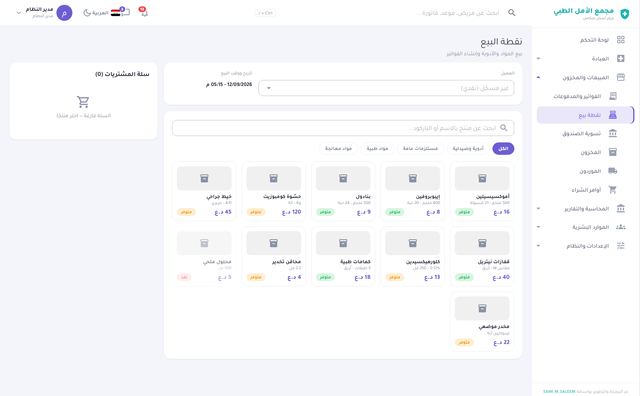Click the out-of-stock محلول ملحي card
The width and height of the screenshot is (640, 396).
coord(204,256)
